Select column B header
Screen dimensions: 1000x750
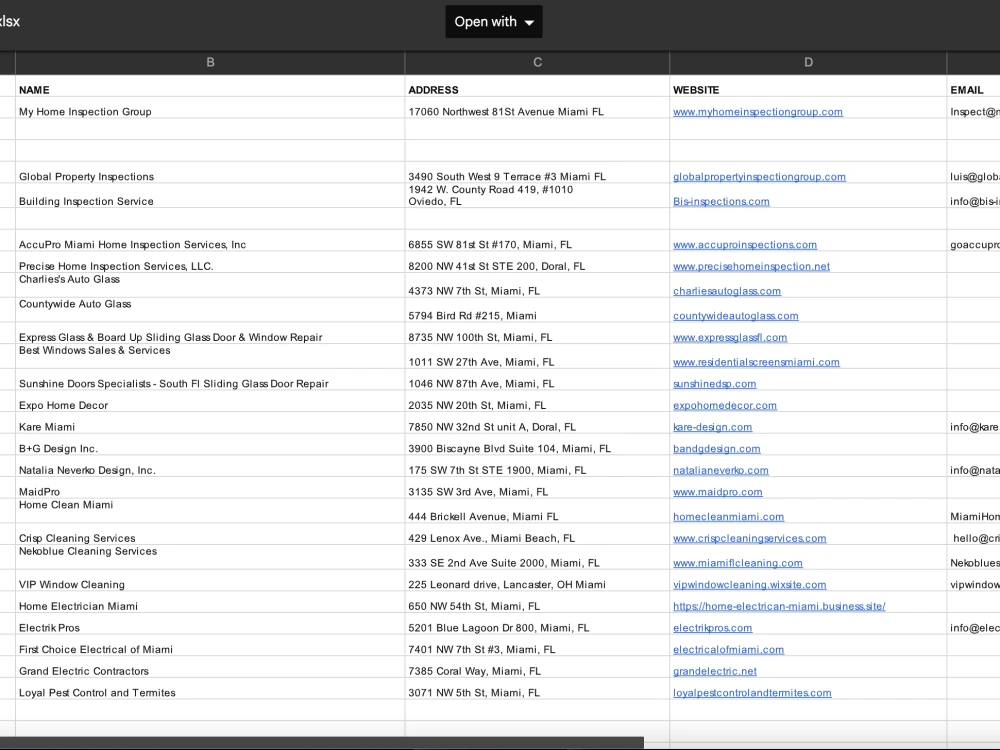point(210,62)
